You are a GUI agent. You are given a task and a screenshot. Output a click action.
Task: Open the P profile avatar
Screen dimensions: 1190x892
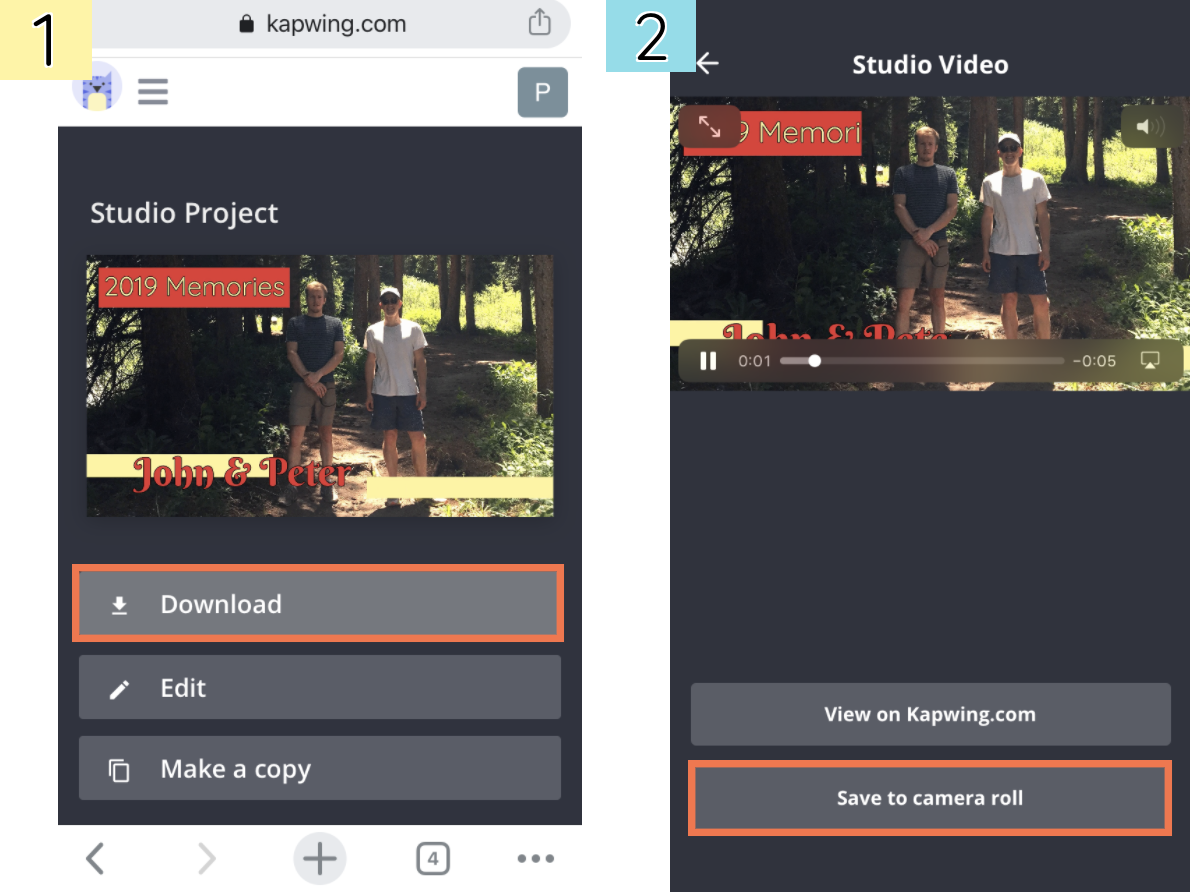542,93
